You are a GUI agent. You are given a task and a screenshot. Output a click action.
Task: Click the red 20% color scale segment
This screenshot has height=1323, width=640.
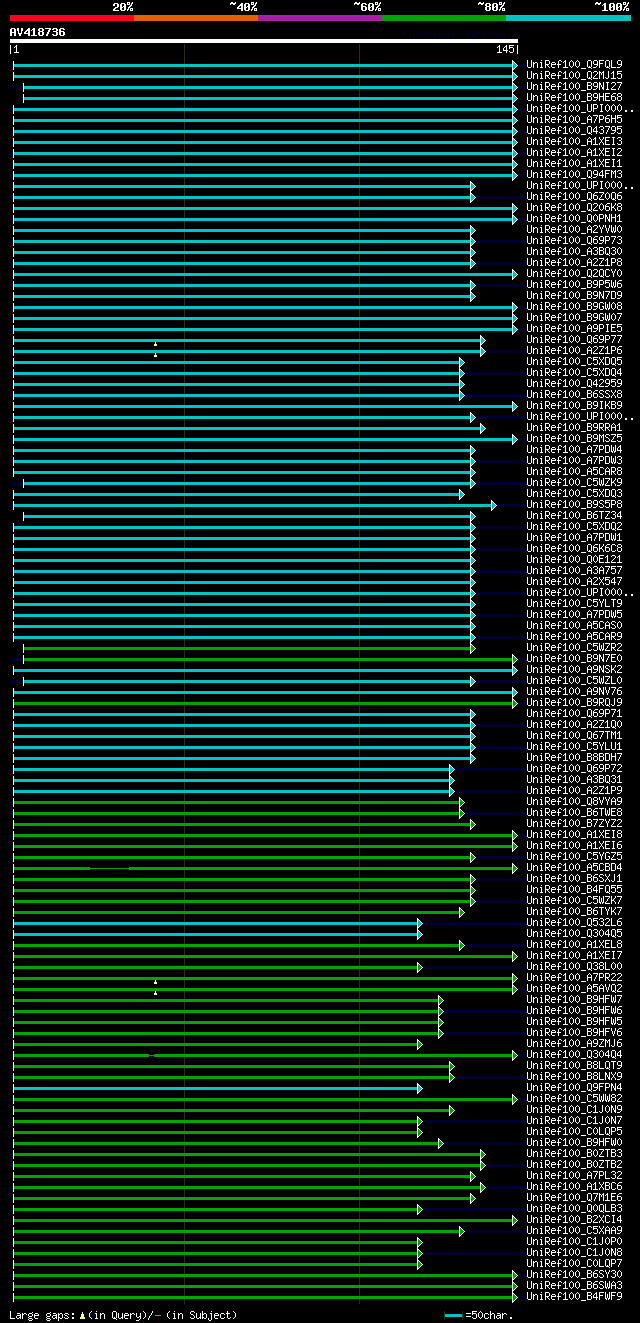coord(72,18)
